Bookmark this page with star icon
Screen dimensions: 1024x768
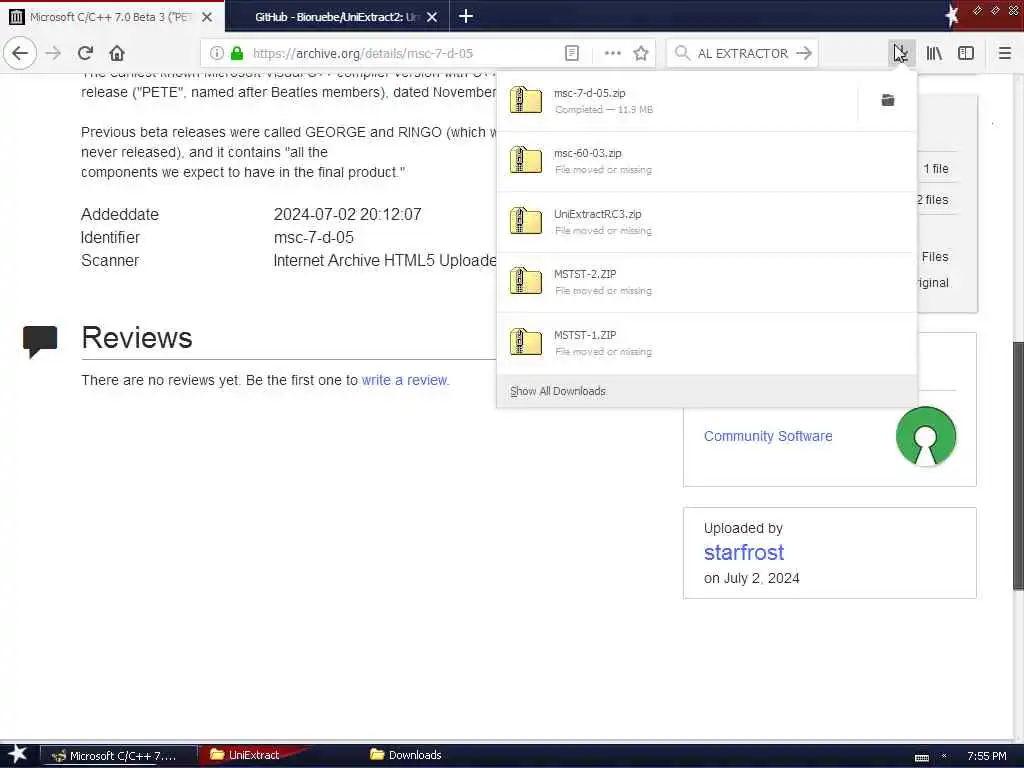tap(641, 53)
